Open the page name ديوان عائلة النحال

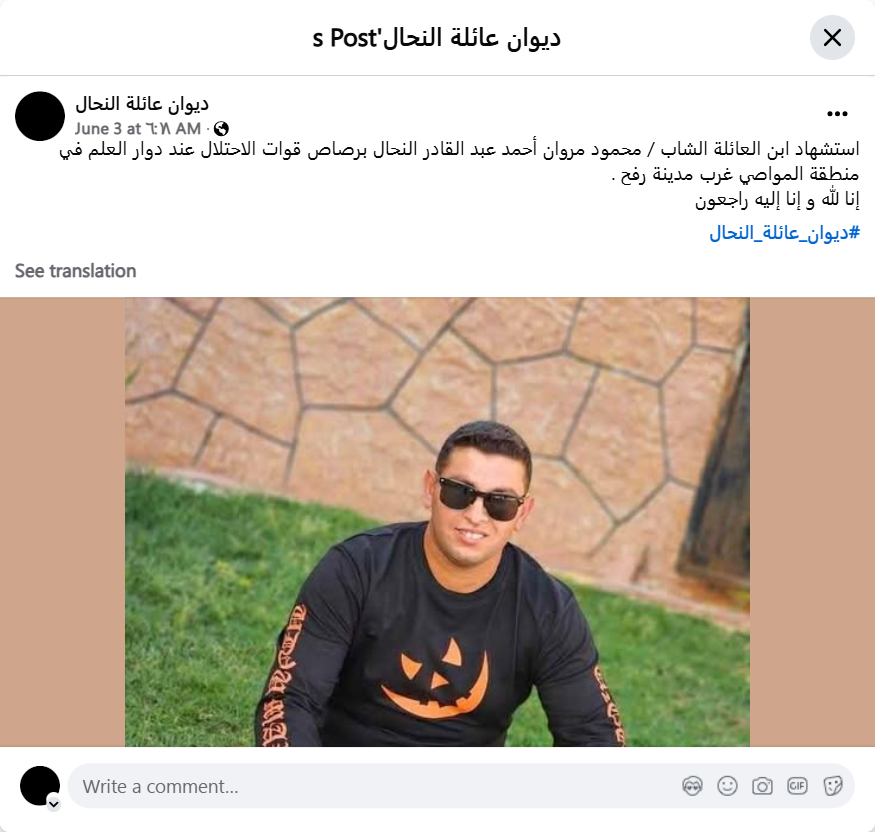142,103
